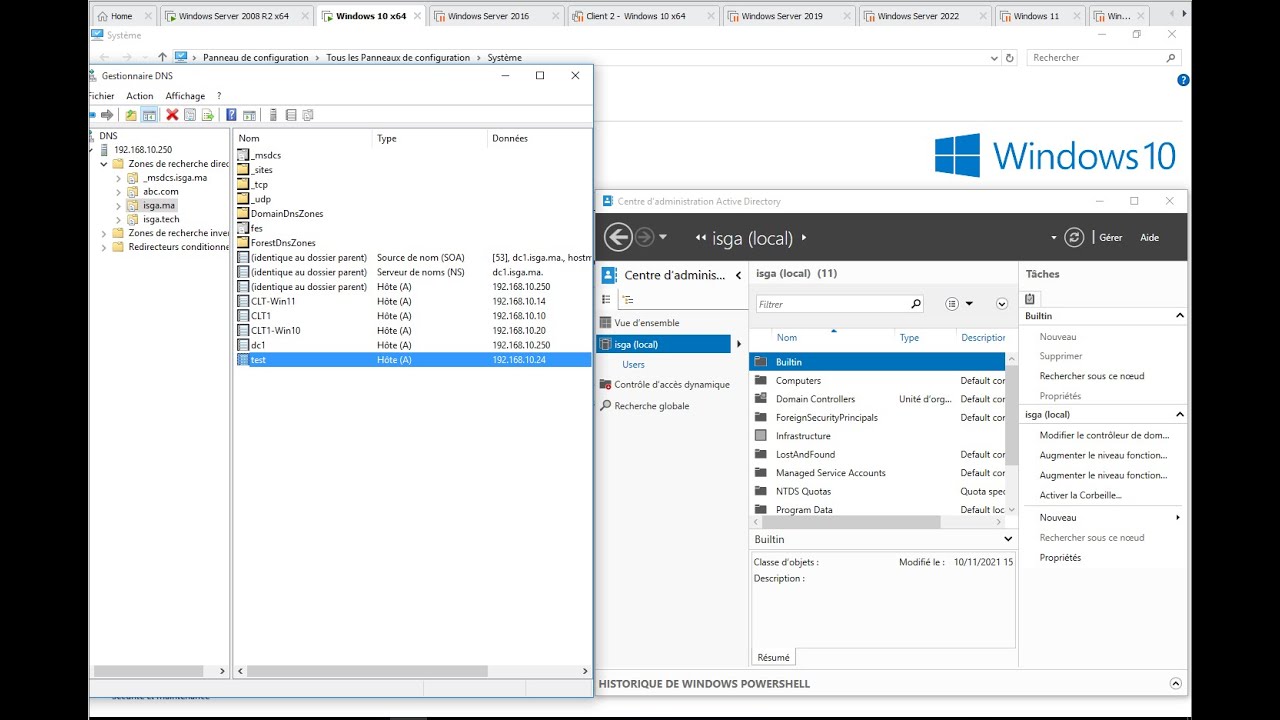Click the _msdcs delegated zone icon in DNS list
This screenshot has width=1280, height=720.
click(x=243, y=155)
